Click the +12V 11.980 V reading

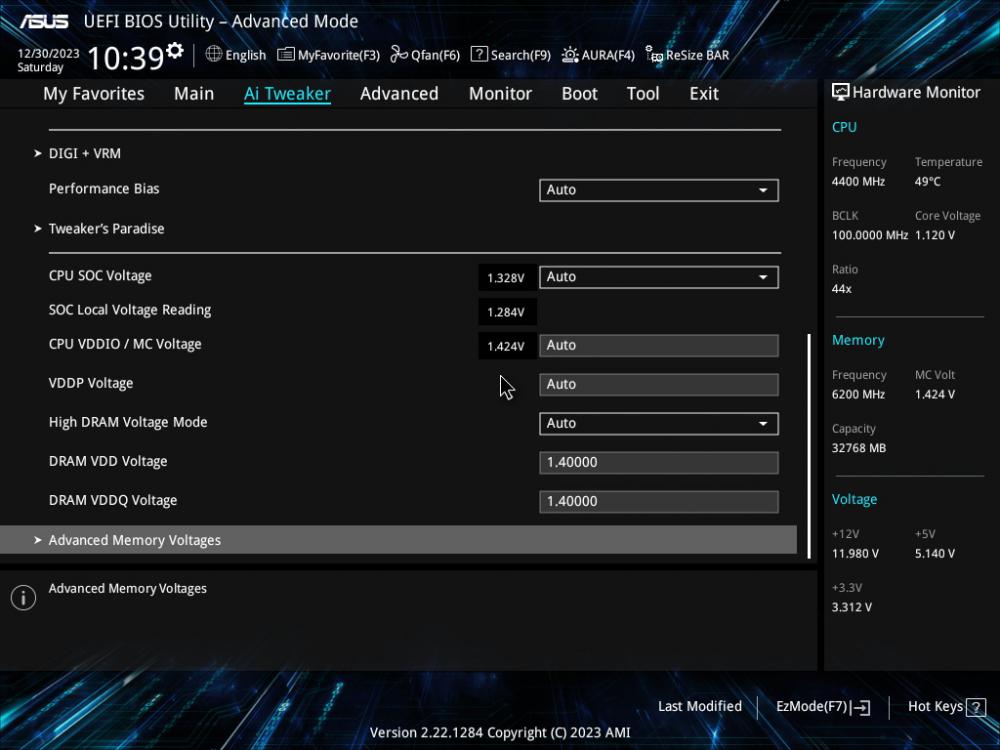(855, 554)
